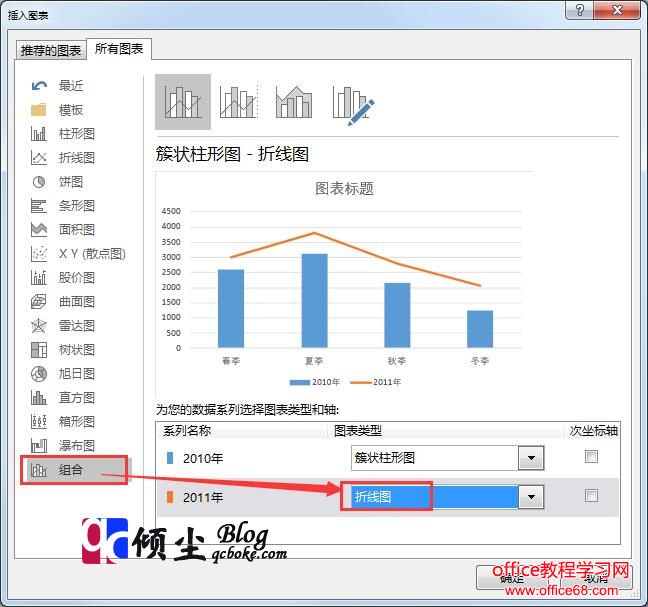This screenshot has height=607, width=648.
Task: Click the 2010年 legend entry in preview
Action: click(x=314, y=382)
